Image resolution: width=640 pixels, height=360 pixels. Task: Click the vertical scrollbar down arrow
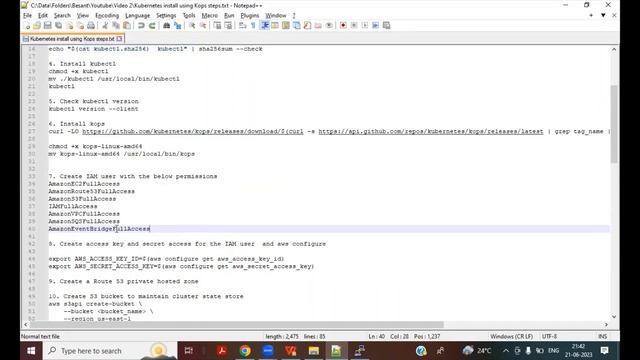614,317
